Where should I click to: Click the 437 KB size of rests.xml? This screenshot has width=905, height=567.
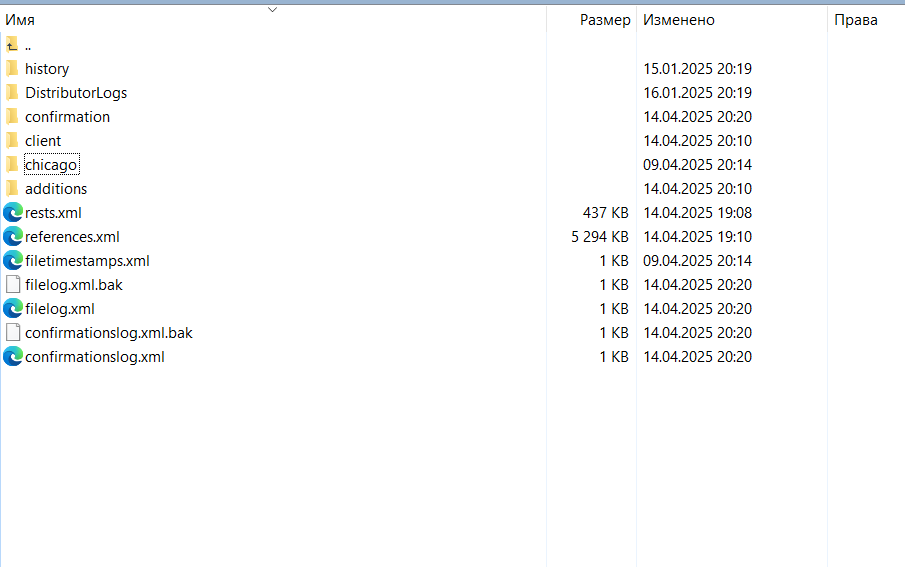coord(605,213)
